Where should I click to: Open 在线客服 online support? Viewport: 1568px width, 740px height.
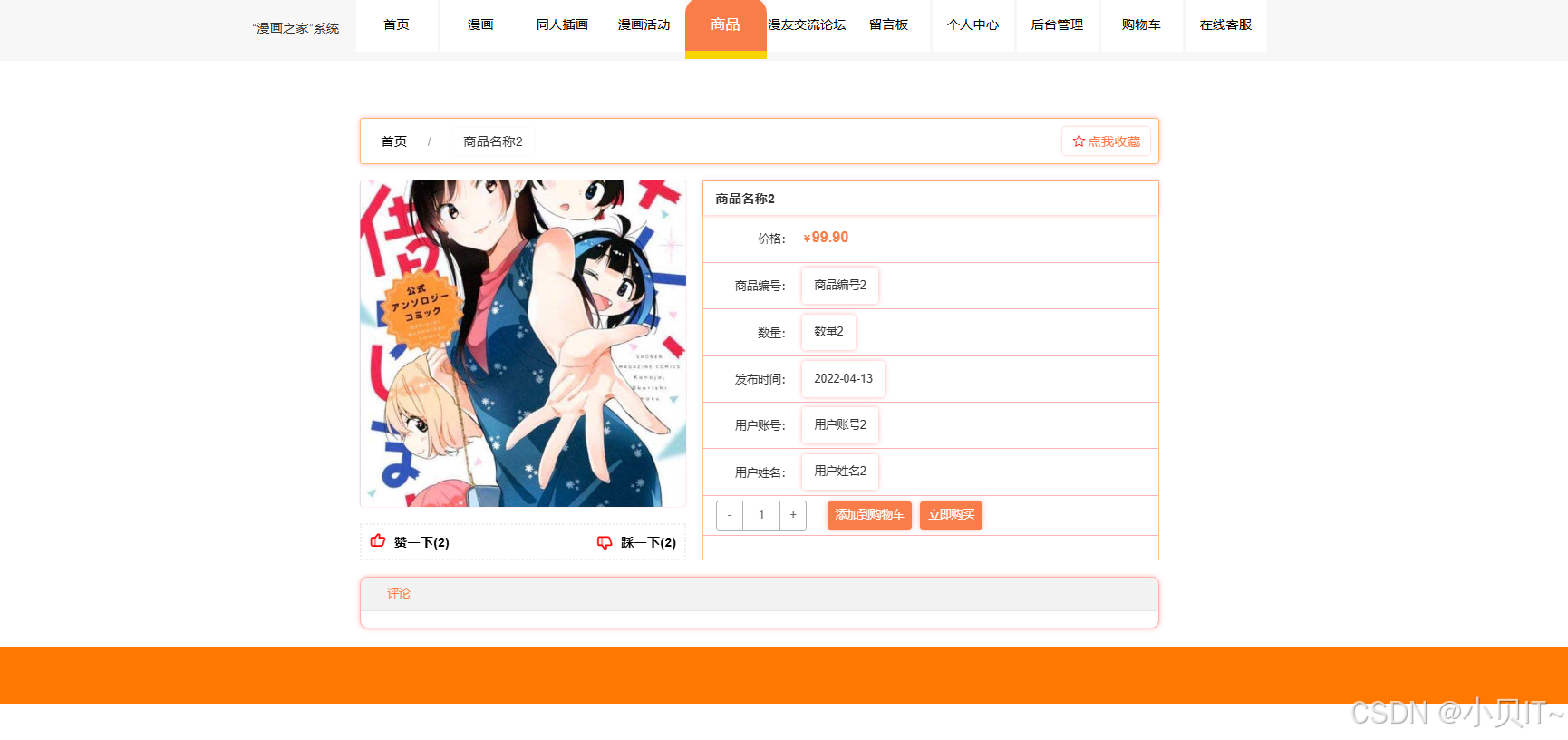click(1225, 25)
